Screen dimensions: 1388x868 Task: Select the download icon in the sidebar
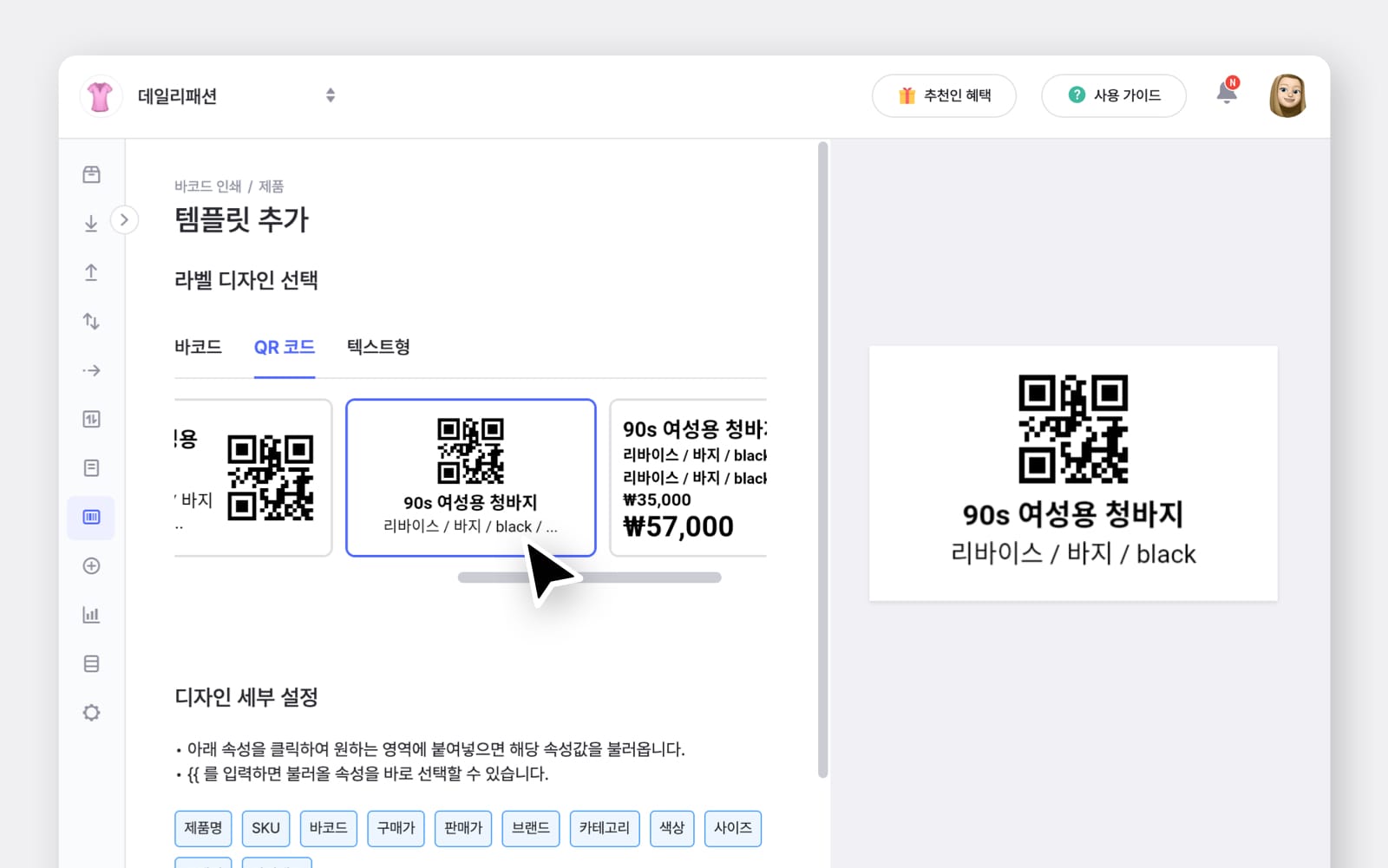pyautogui.click(x=91, y=221)
